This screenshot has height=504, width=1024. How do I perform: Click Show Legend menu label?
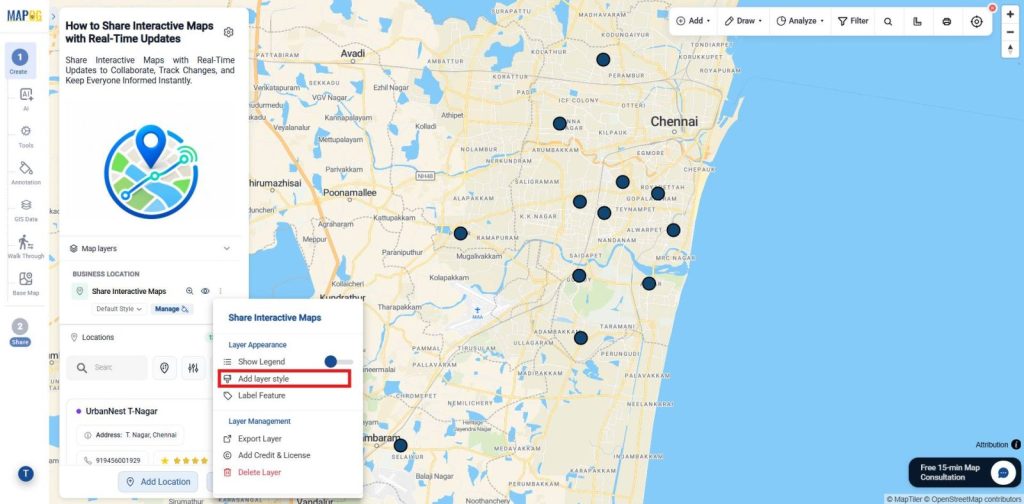[x=261, y=362]
